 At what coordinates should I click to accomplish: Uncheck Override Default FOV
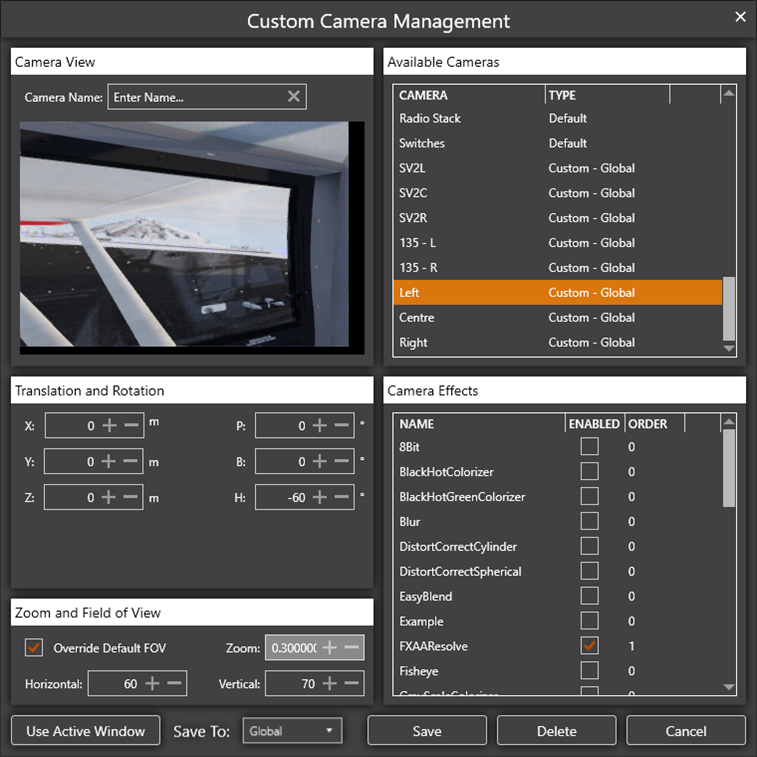(34, 647)
